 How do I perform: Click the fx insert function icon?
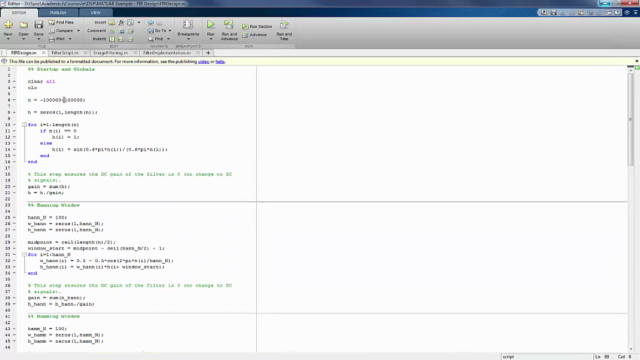[x=121, y=22]
